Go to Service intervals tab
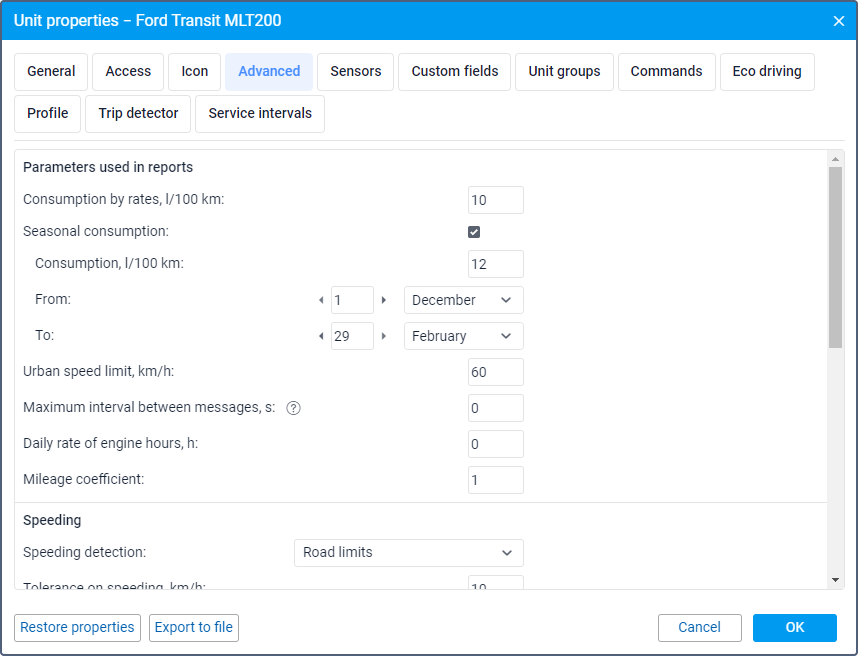 (x=260, y=114)
